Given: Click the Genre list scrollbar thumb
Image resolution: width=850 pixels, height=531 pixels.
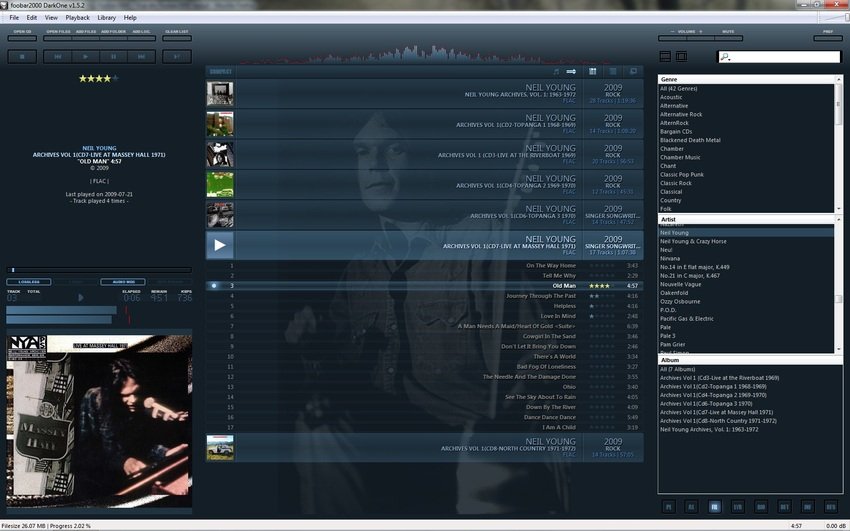Looking at the screenshot, I should 839,105.
